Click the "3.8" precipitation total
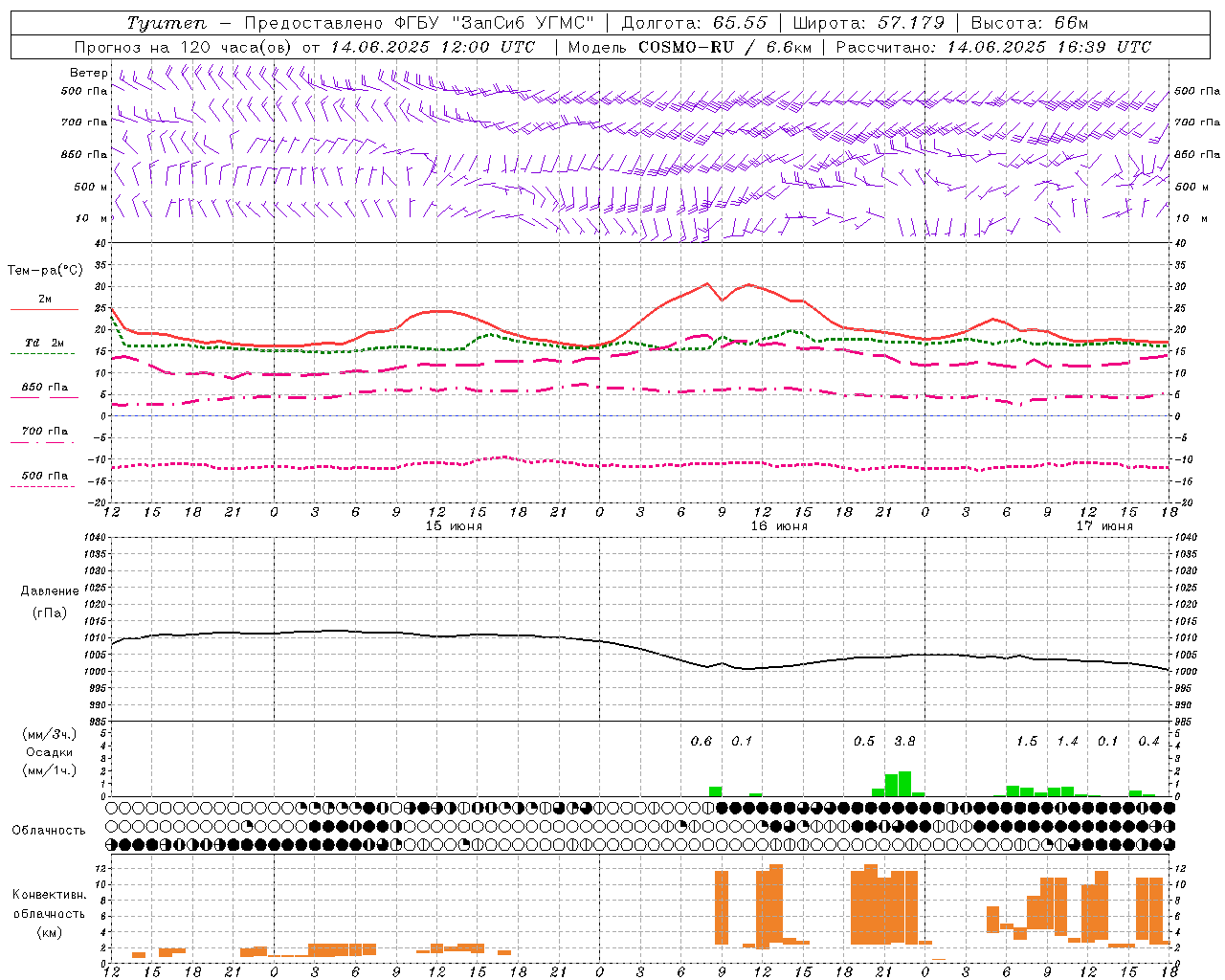Screen dimensions: 1225x980 (x=904, y=742)
